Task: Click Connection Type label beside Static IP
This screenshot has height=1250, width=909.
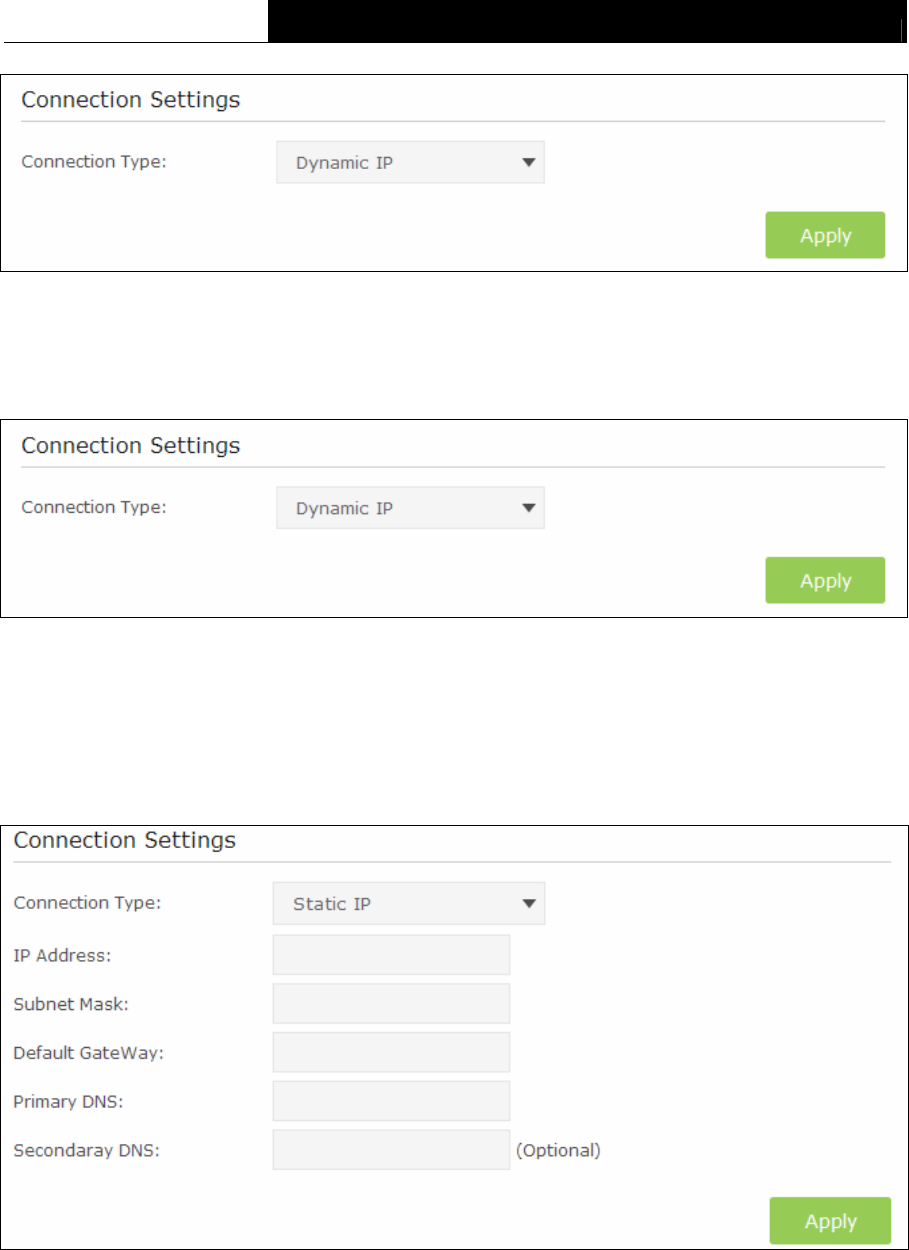Action: pos(86,903)
